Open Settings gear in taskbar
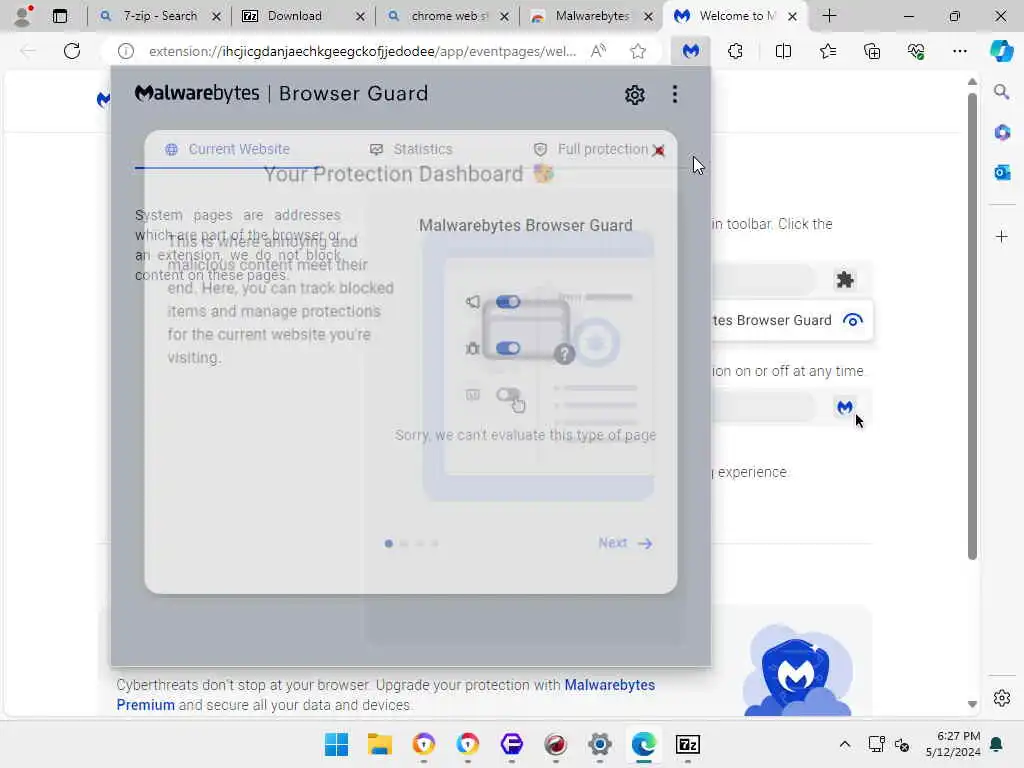The width and height of the screenshot is (1024, 768). (x=600, y=744)
